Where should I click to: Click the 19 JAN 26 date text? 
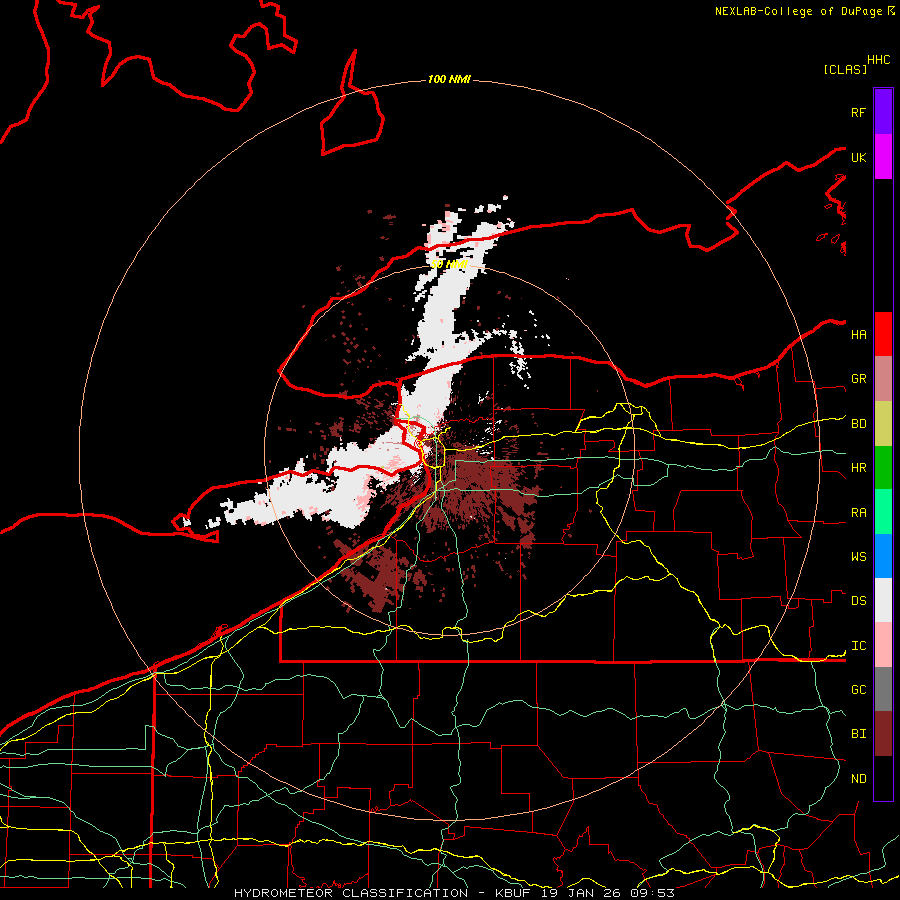[582, 893]
